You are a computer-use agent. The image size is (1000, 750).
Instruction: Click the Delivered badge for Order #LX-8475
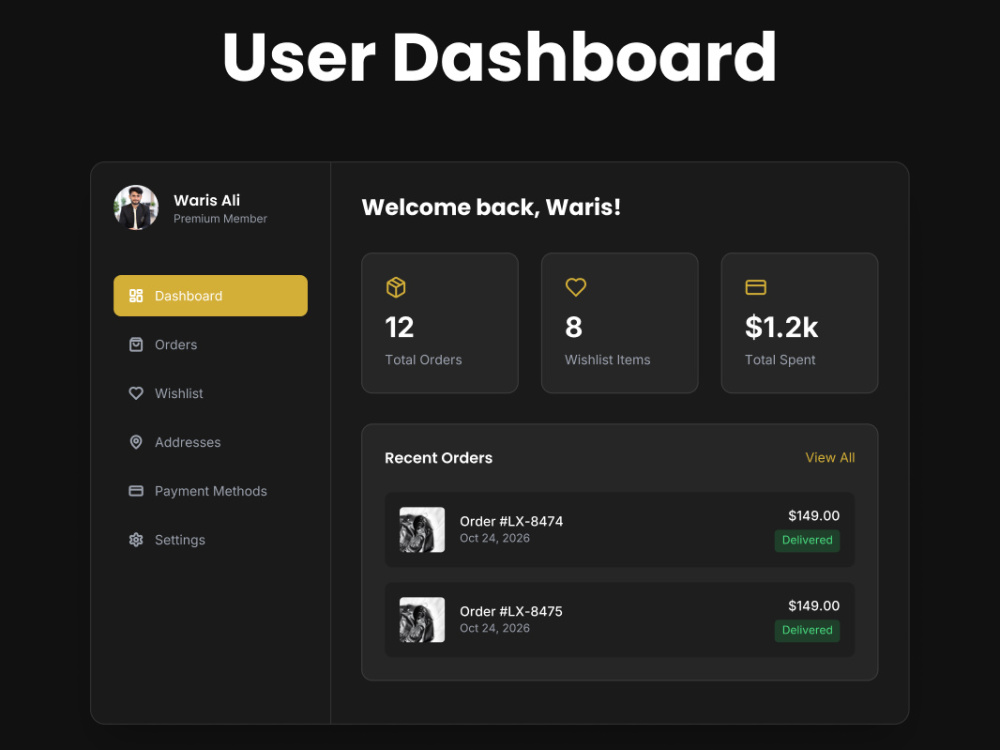(807, 630)
